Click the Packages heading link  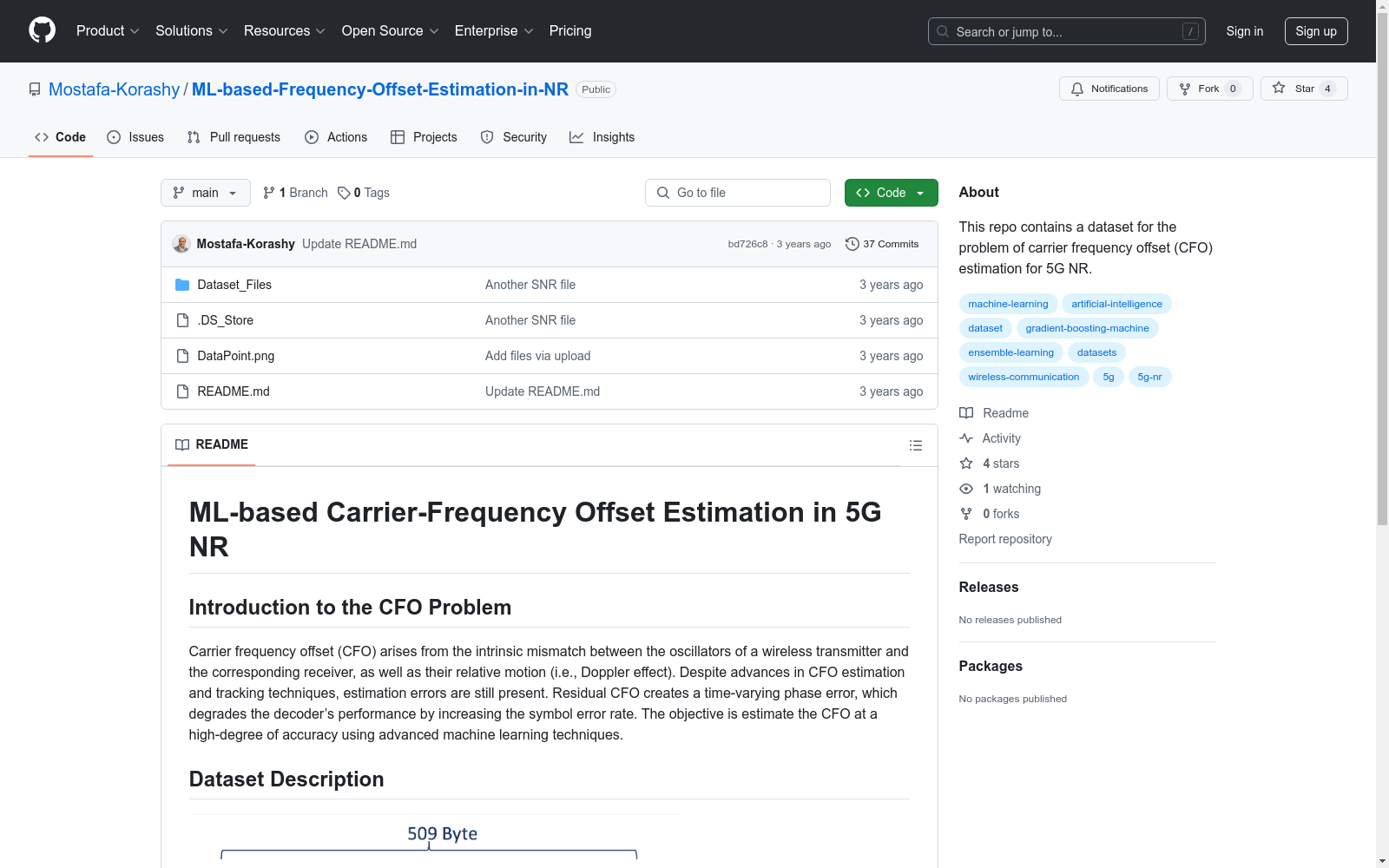coord(991,666)
